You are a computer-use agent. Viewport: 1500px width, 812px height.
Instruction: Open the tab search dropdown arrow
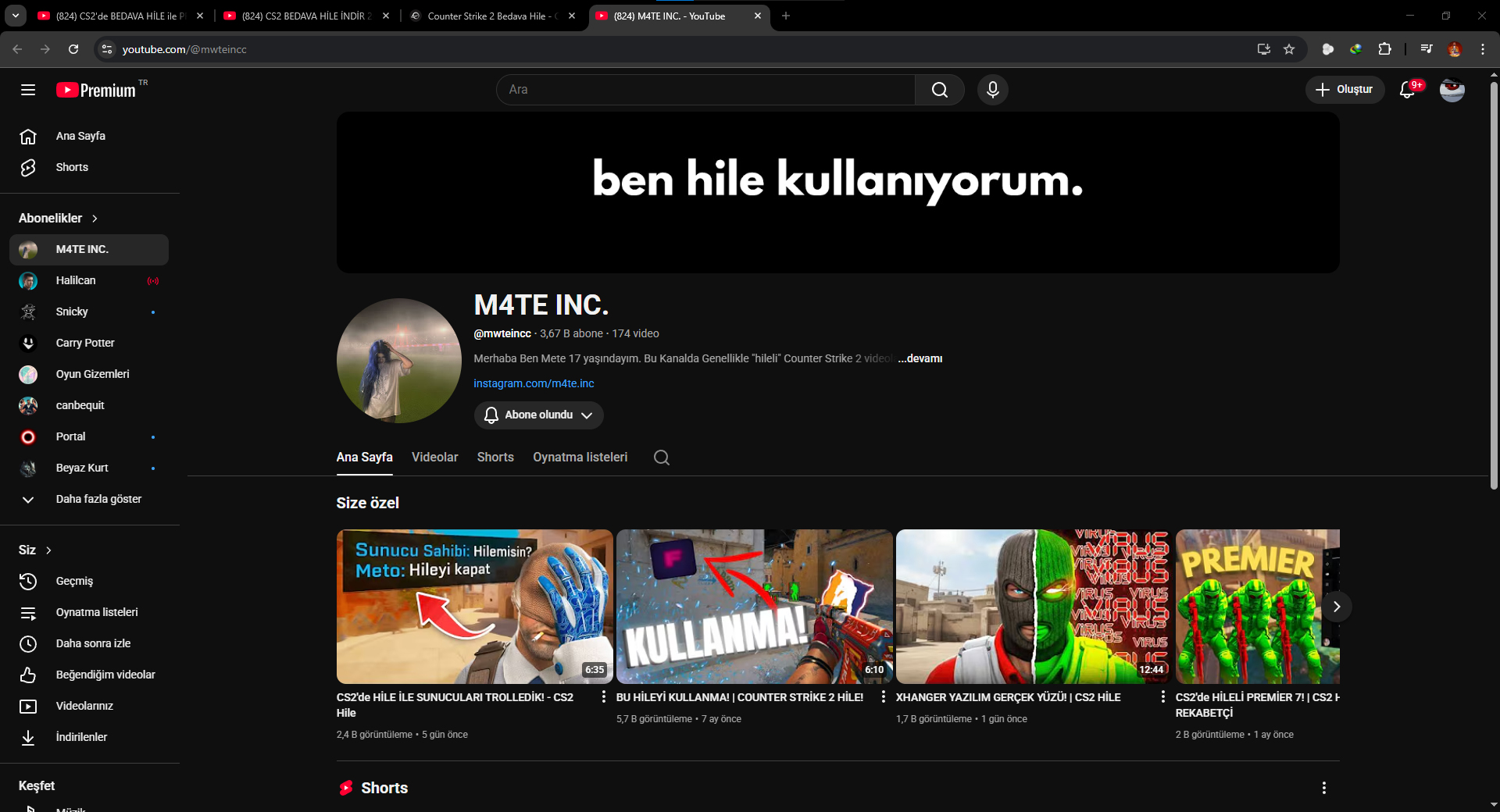coord(16,16)
